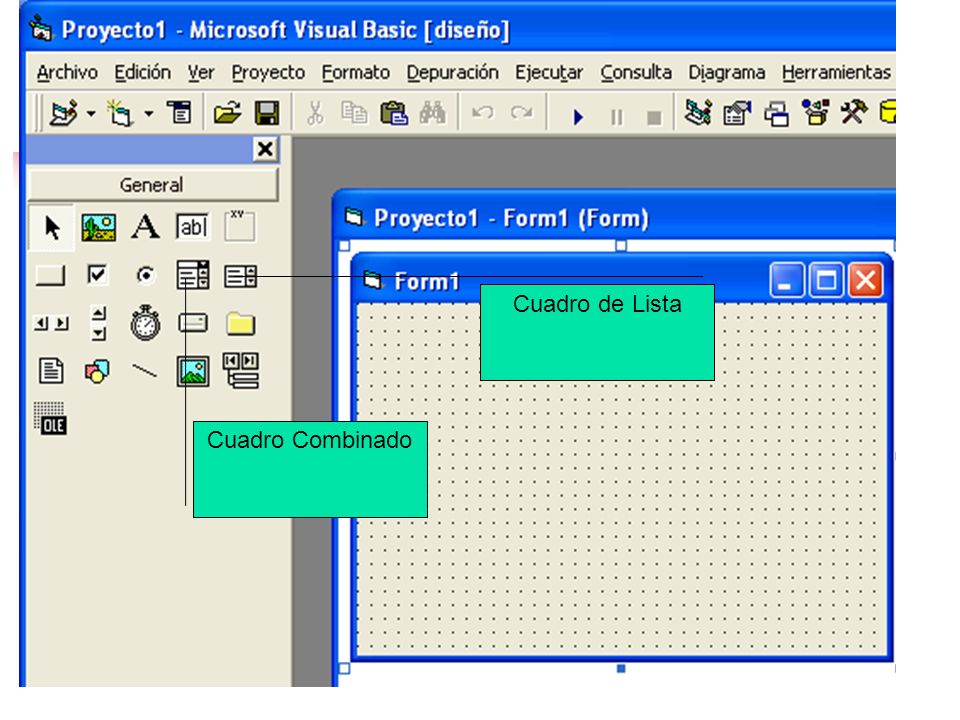Select the ComboBox control tool
Screen dimensions: 960x720
pos(193,275)
